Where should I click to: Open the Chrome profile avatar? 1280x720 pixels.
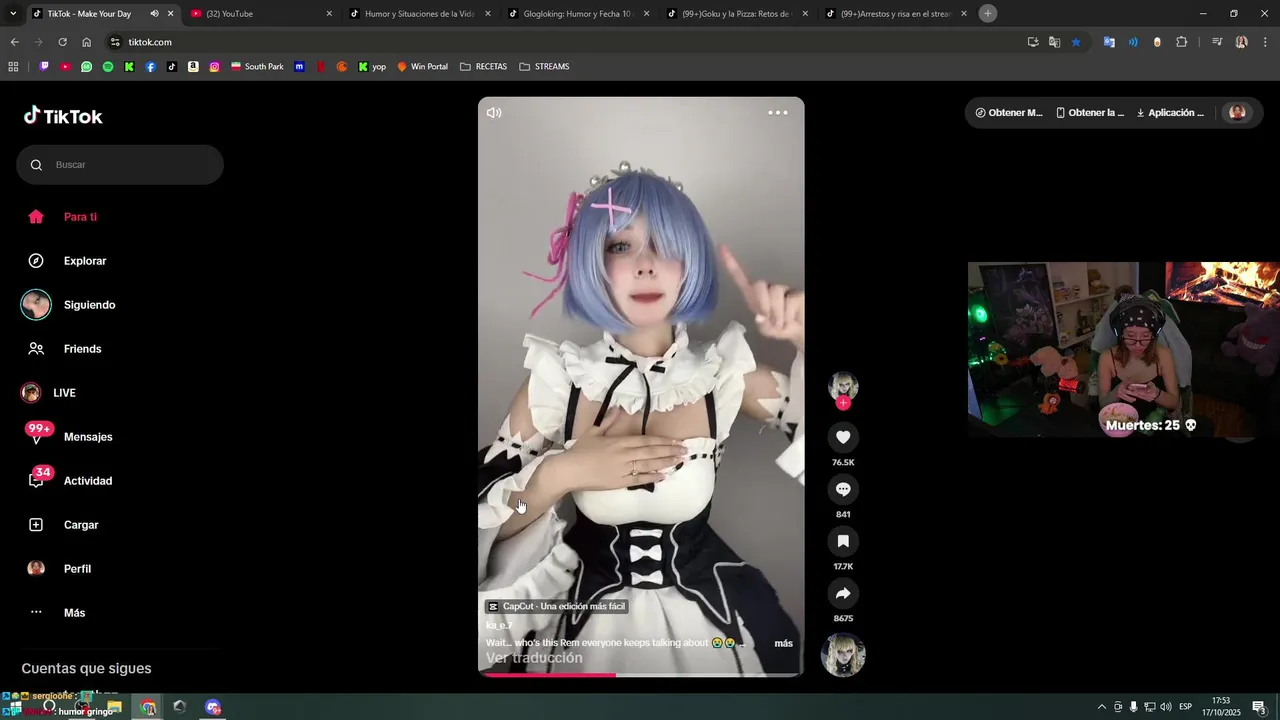pos(1241,42)
